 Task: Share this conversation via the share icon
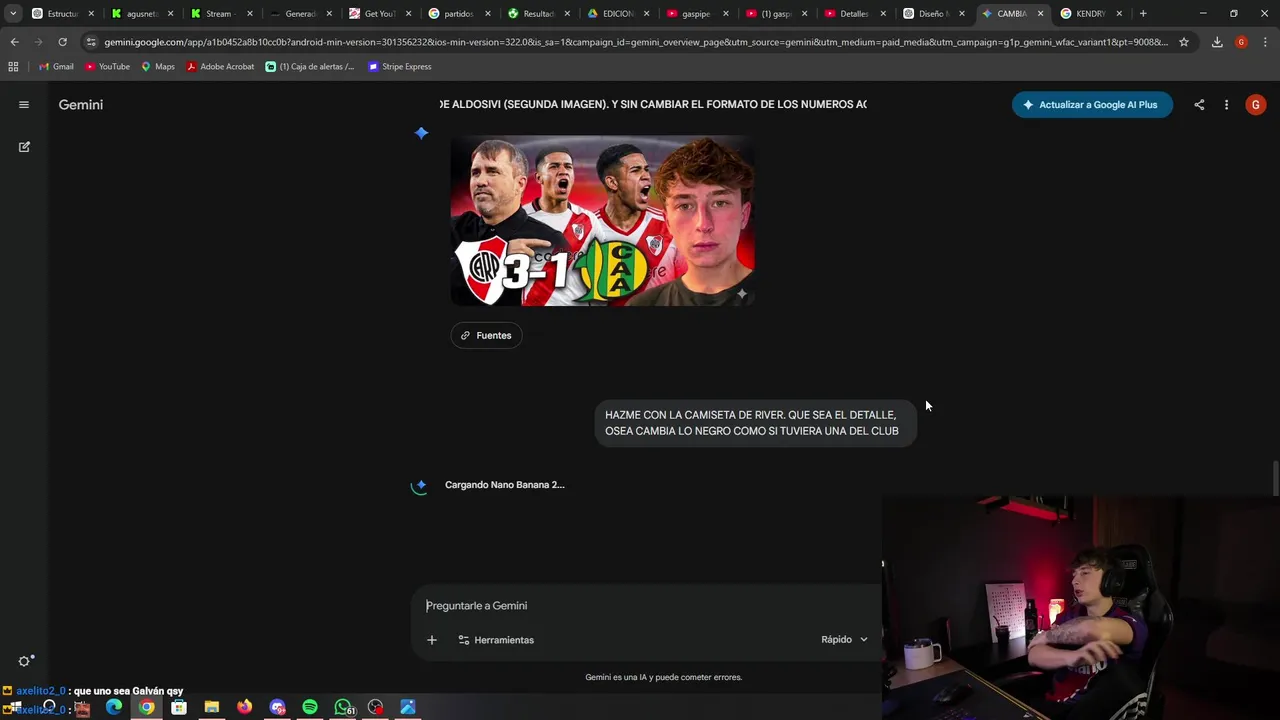[x=1199, y=104]
